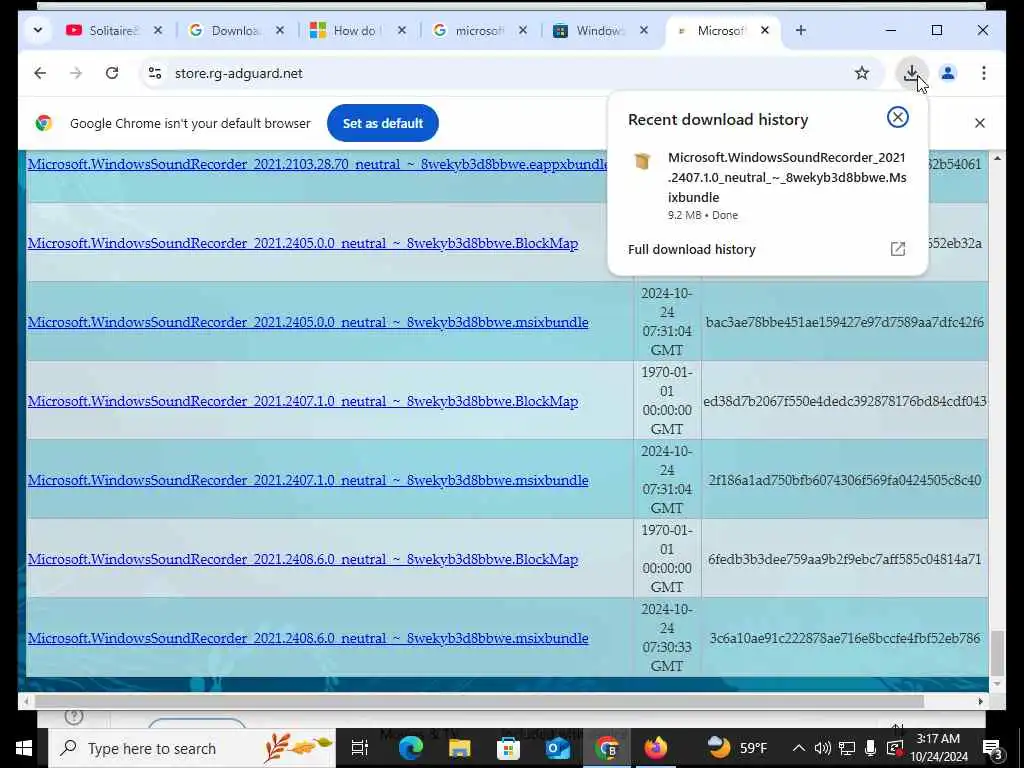Close the Google microsoft search tab
This screenshot has height=768, width=1024.
[x=522, y=31]
